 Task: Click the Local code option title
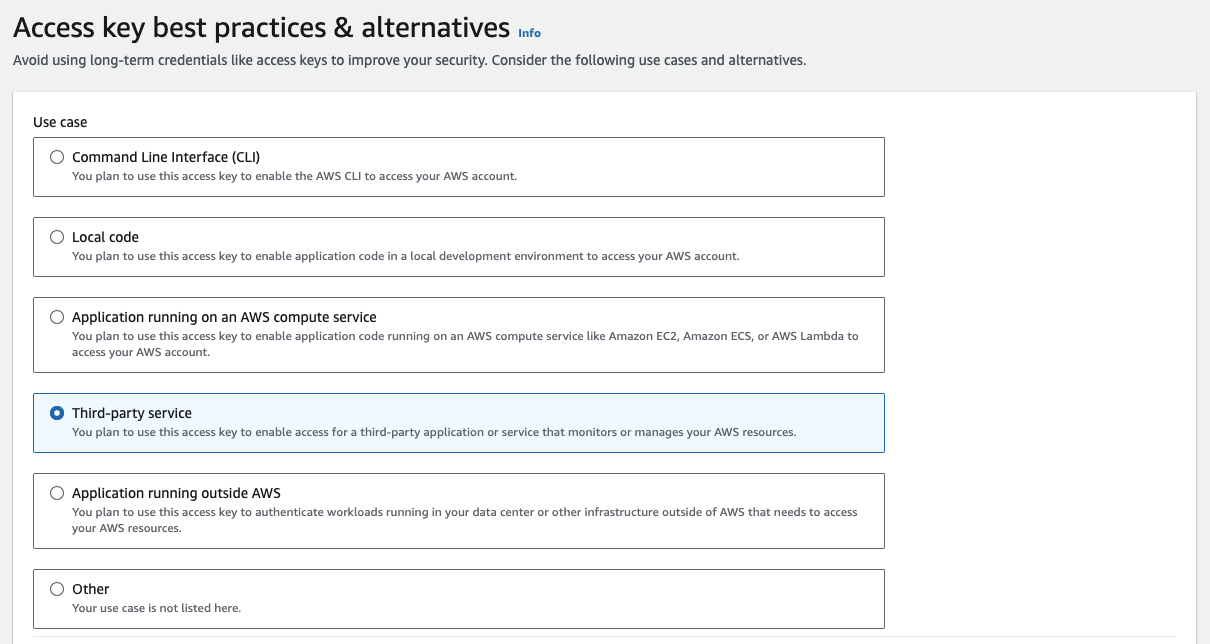(105, 237)
